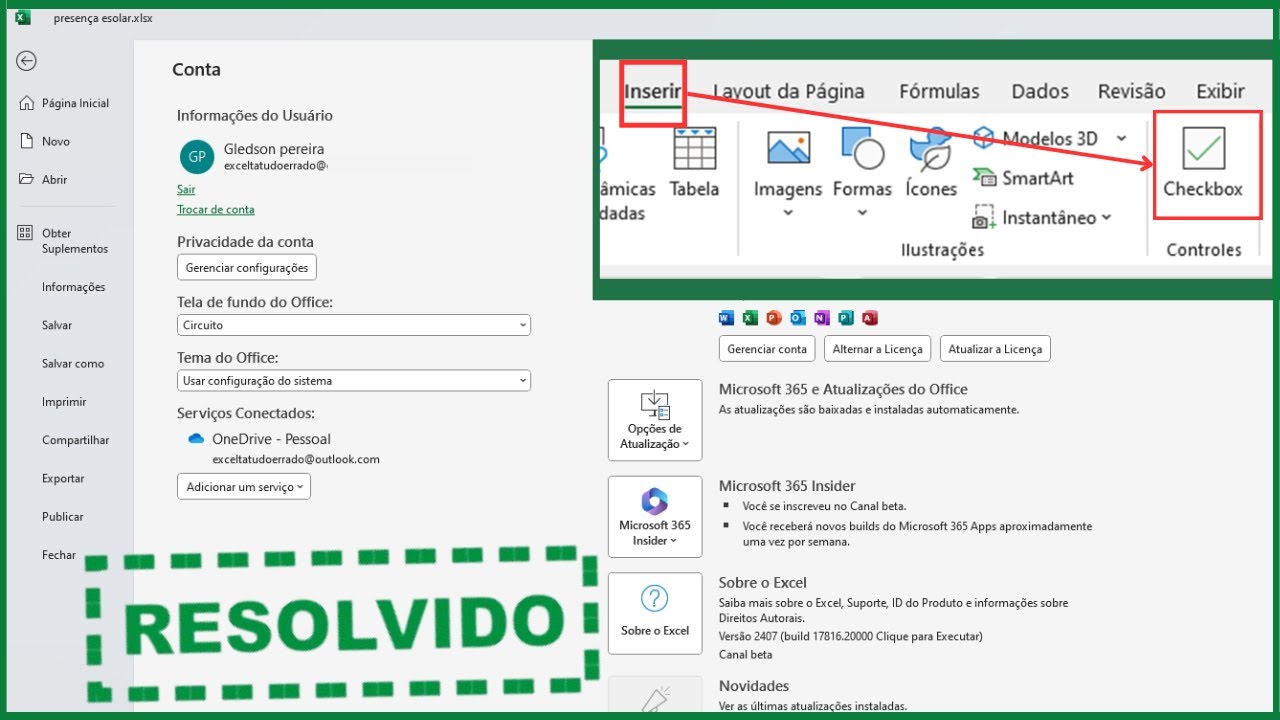Switch to the Dados ribbon tab
The width and height of the screenshot is (1280, 720).
tap(1040, 92)
